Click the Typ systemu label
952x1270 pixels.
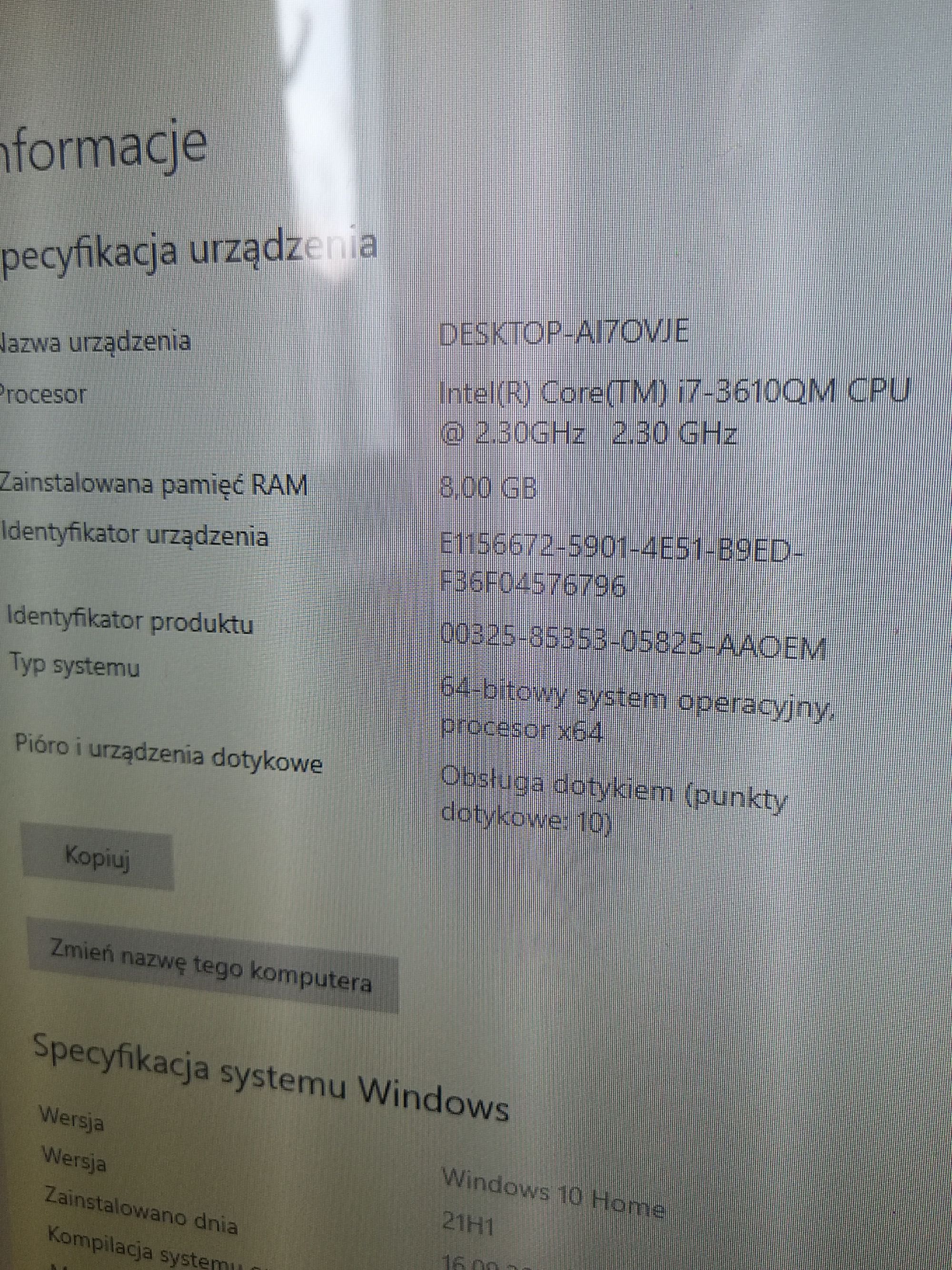[x=75, y=665]
